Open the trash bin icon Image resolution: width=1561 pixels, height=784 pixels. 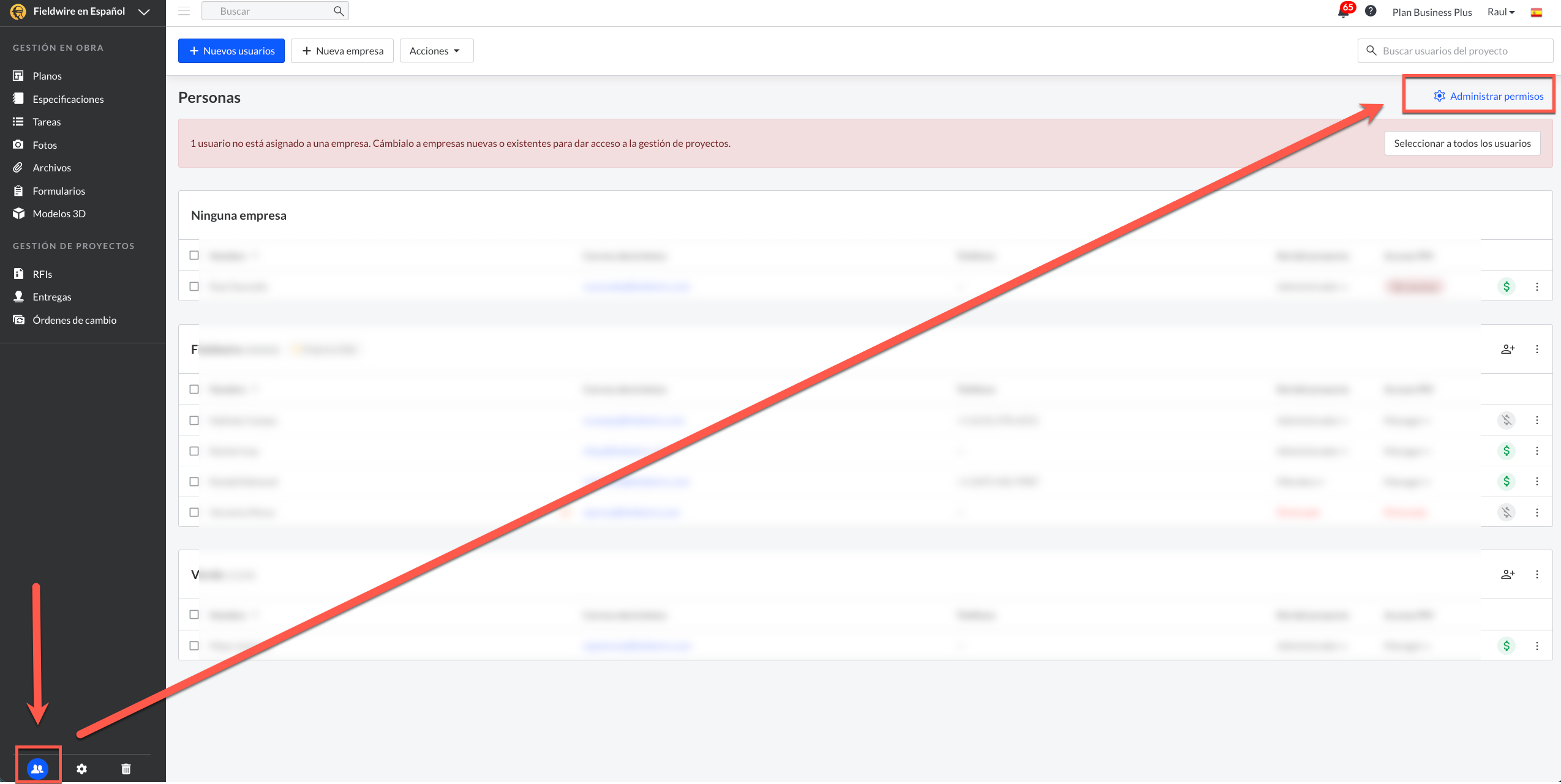[126, 769]
